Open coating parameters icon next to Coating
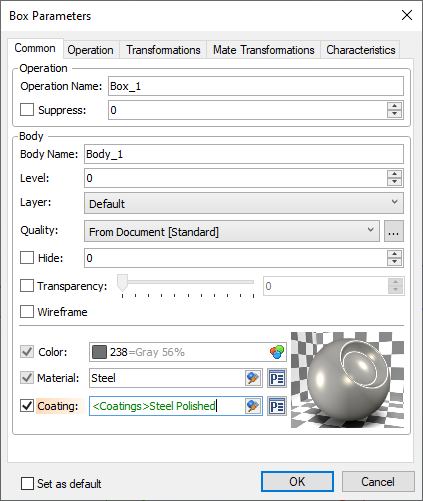This screenshot has width=423, height=501. [x=277, y=406]
